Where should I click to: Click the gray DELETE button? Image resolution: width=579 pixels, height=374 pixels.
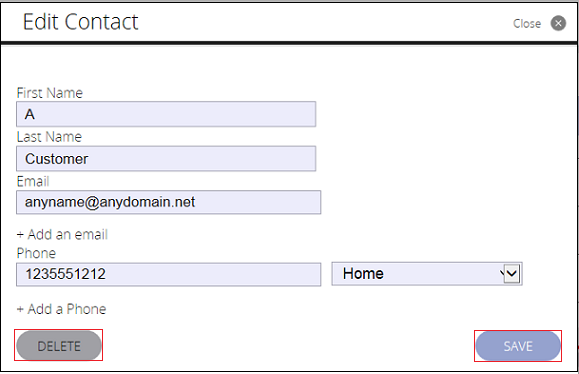coord(59,346)
